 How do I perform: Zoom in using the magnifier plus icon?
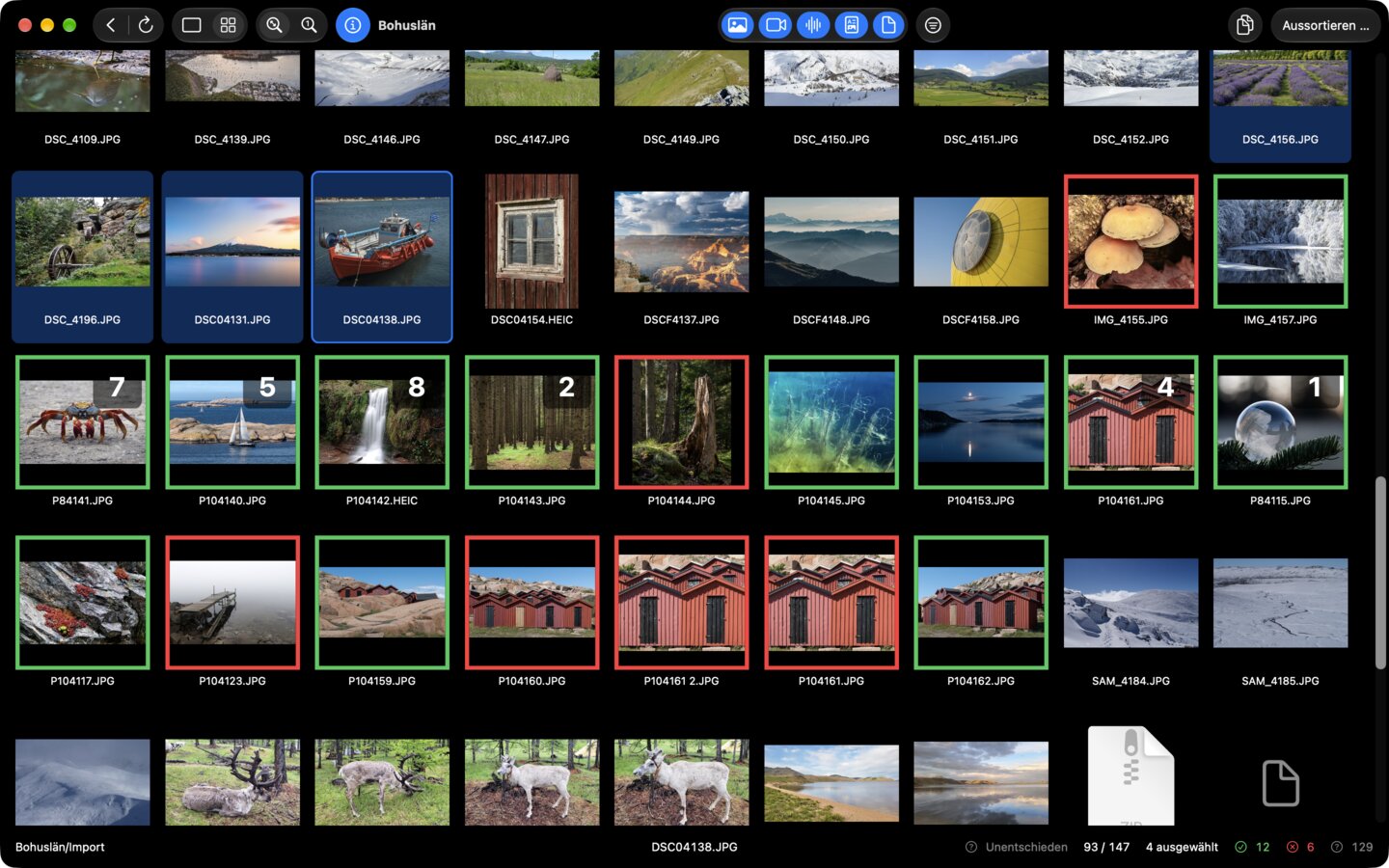point(275,25)
